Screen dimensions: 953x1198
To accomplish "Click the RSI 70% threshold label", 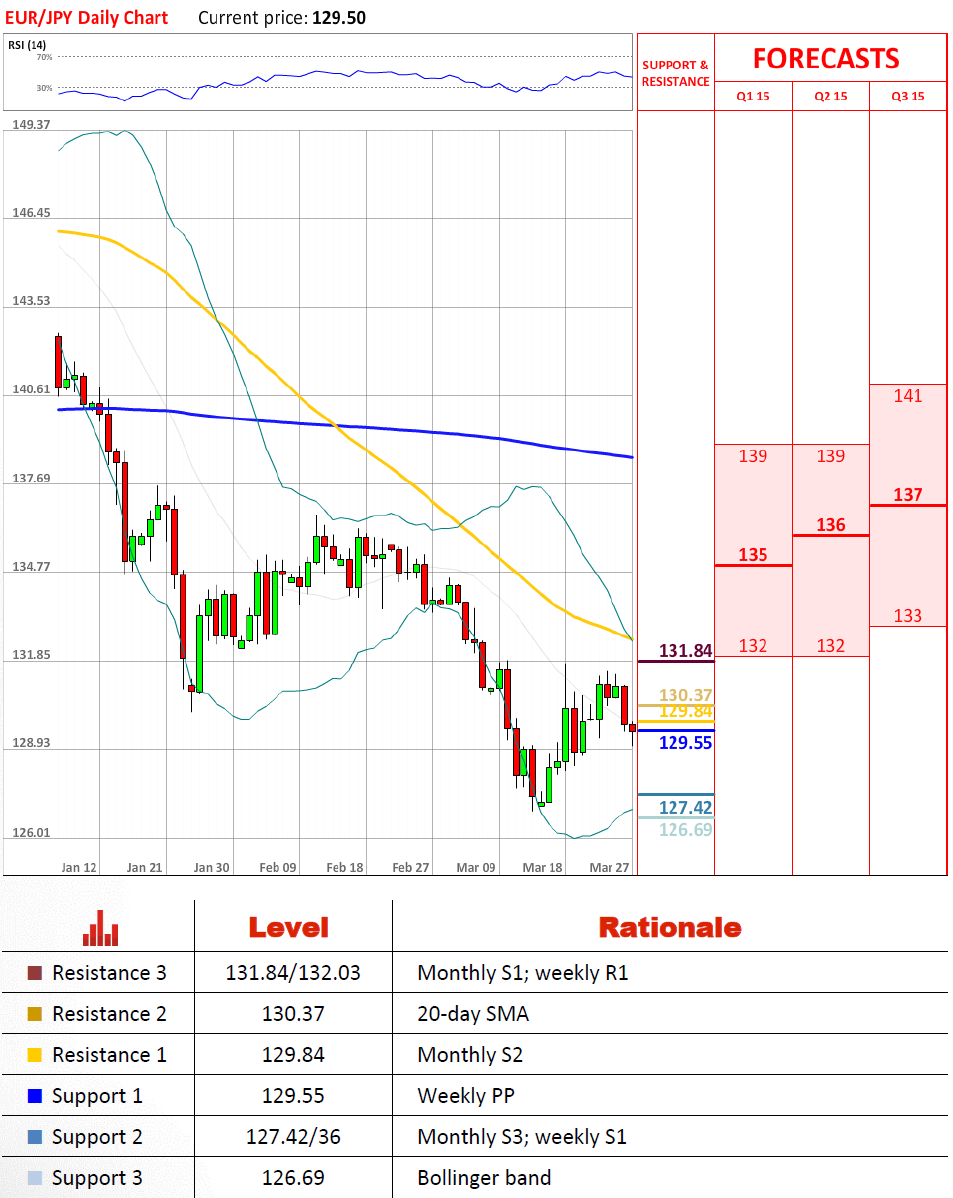I will tap(44, 57).
